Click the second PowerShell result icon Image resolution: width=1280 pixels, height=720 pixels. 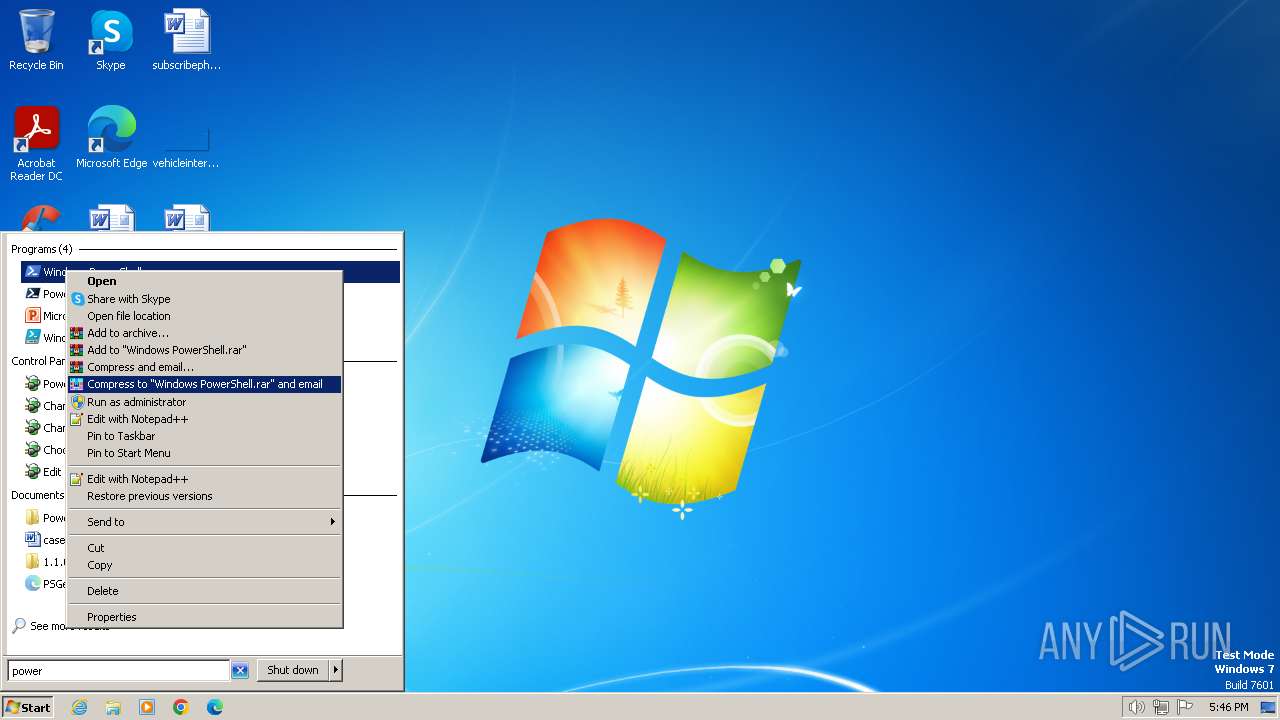click(32, 294)
